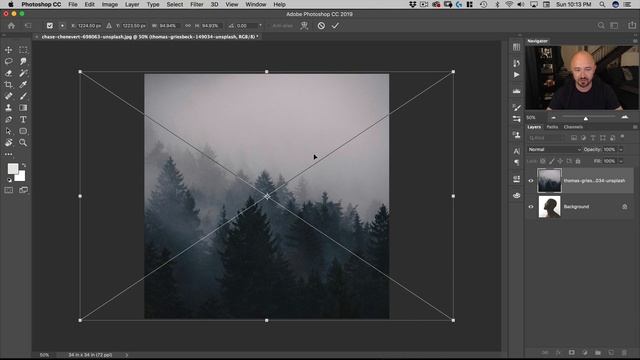Open the Histogram panel icon
This screenshot has width=640, height=360.
tap(516, 91)
